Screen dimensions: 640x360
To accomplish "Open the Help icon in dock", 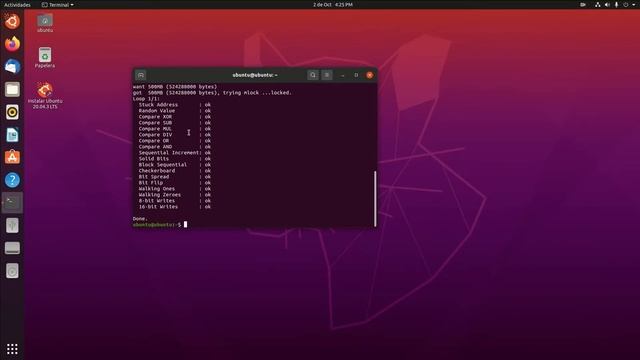I will 12,180.
